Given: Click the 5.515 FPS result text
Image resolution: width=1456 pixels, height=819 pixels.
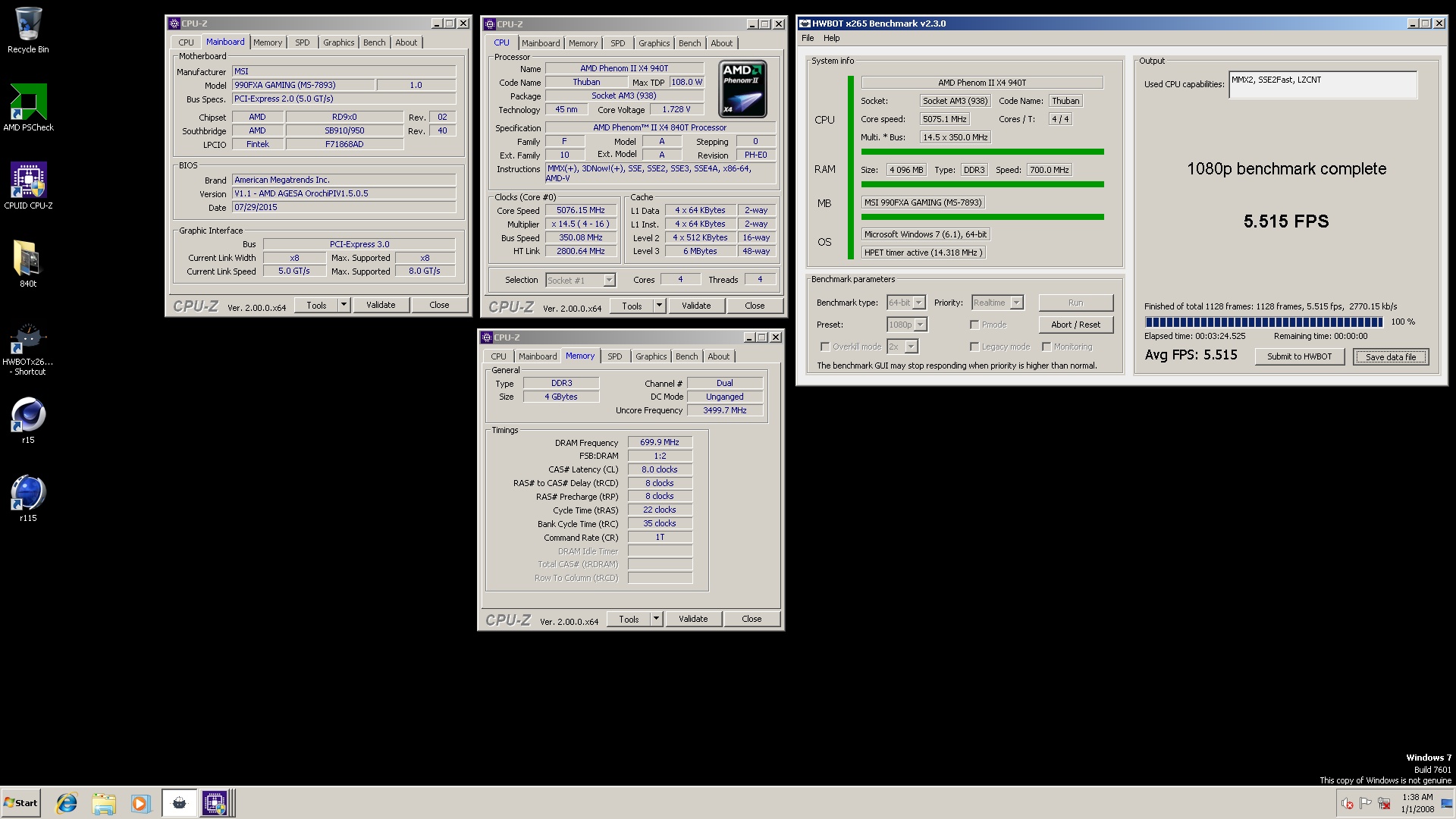Looking at the screenshot, I should pyautogui.click(x=1285, y=221).
